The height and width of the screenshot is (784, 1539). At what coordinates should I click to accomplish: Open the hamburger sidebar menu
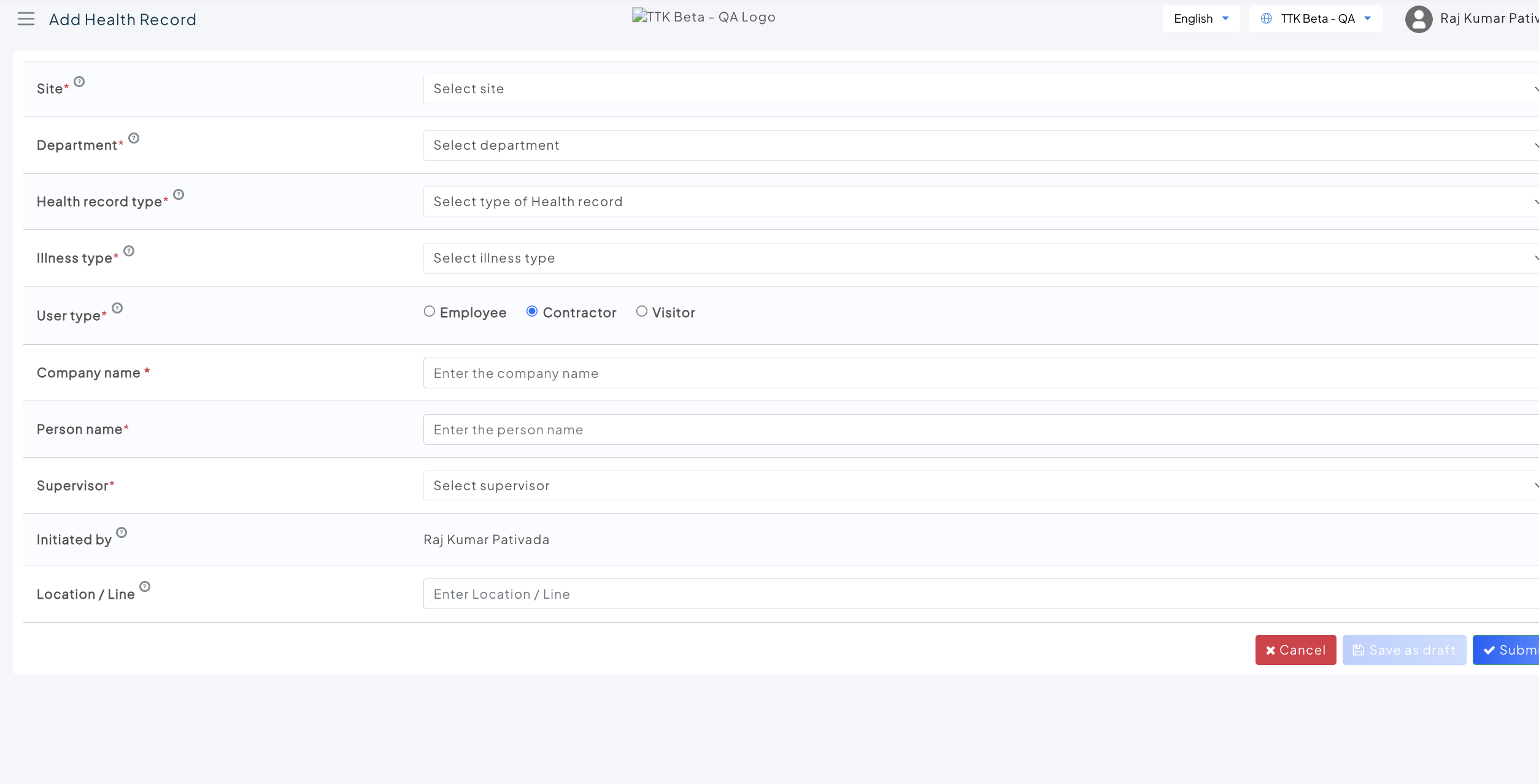26,19
